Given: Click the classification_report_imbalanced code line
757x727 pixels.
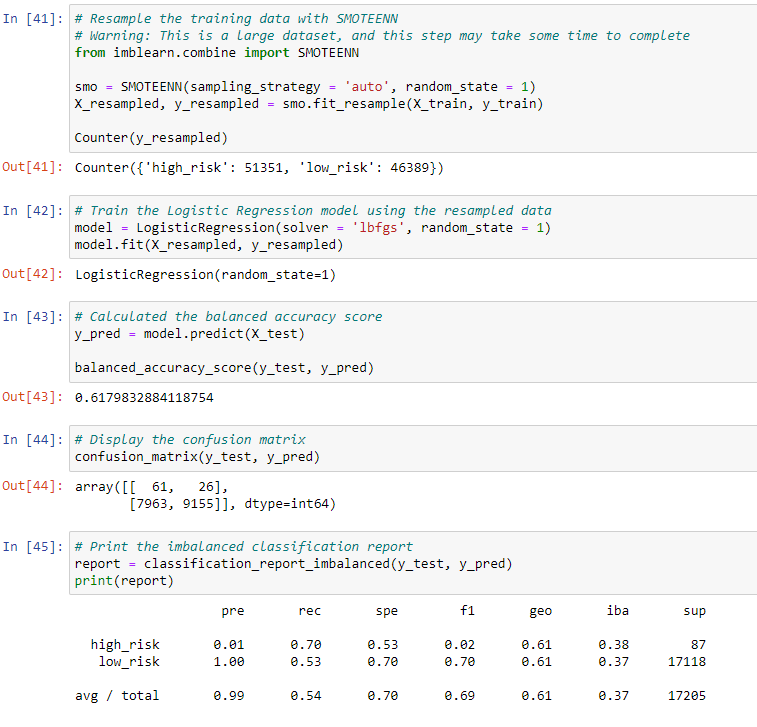Looking at the screenshot, I should click(x=294, y=564).
